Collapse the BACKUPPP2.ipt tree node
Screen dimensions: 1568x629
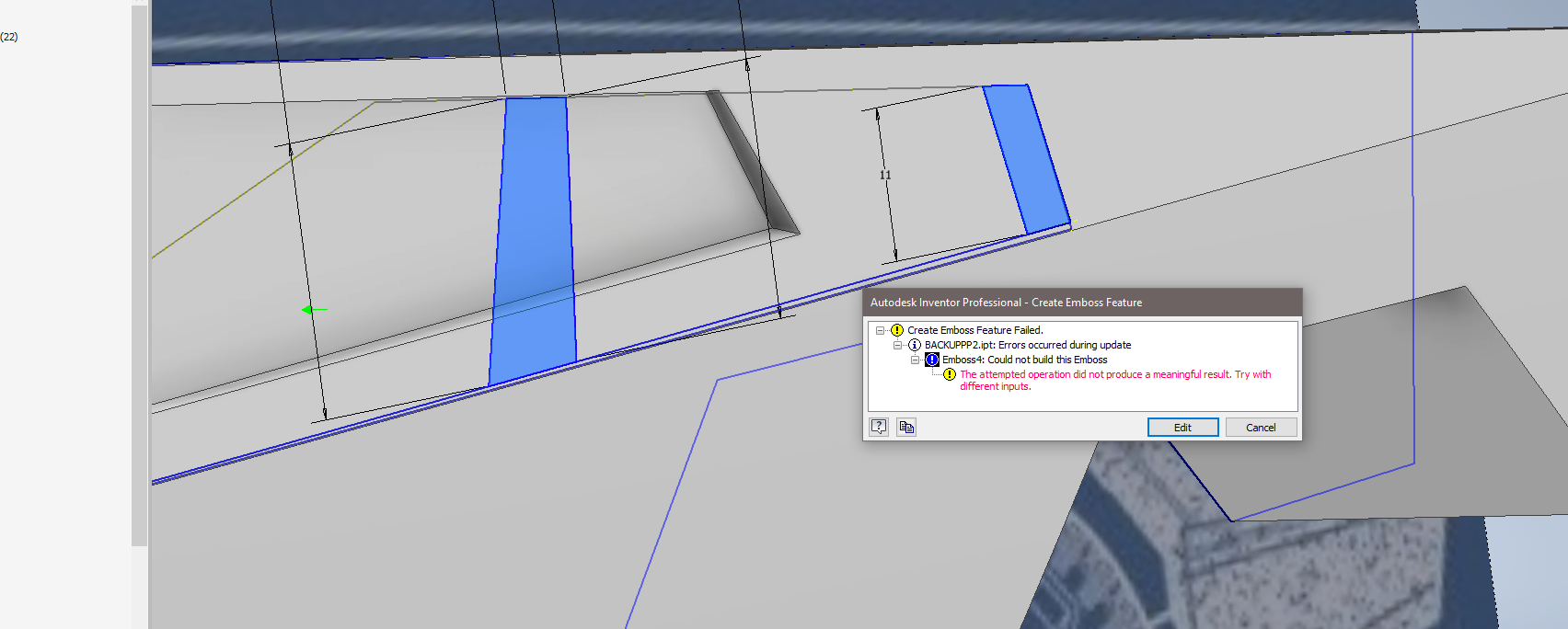pyautogui.click(x=897, y=345)
